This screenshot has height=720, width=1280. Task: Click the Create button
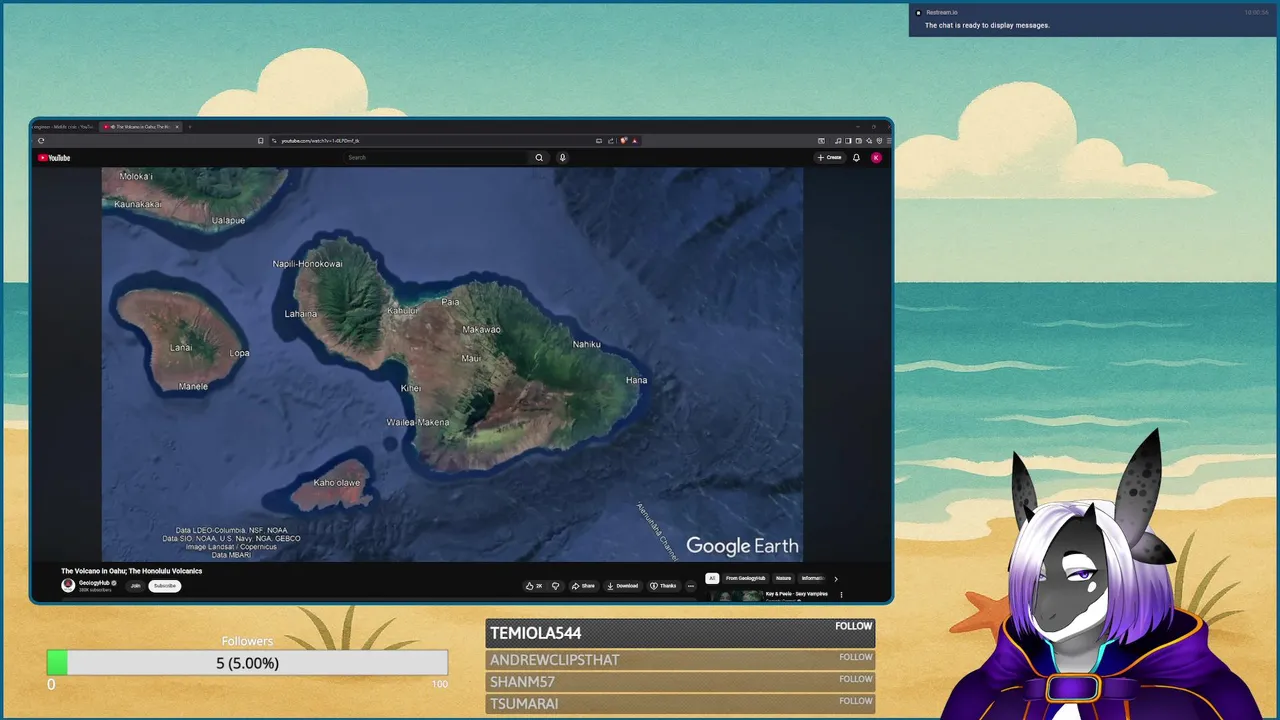829,157
